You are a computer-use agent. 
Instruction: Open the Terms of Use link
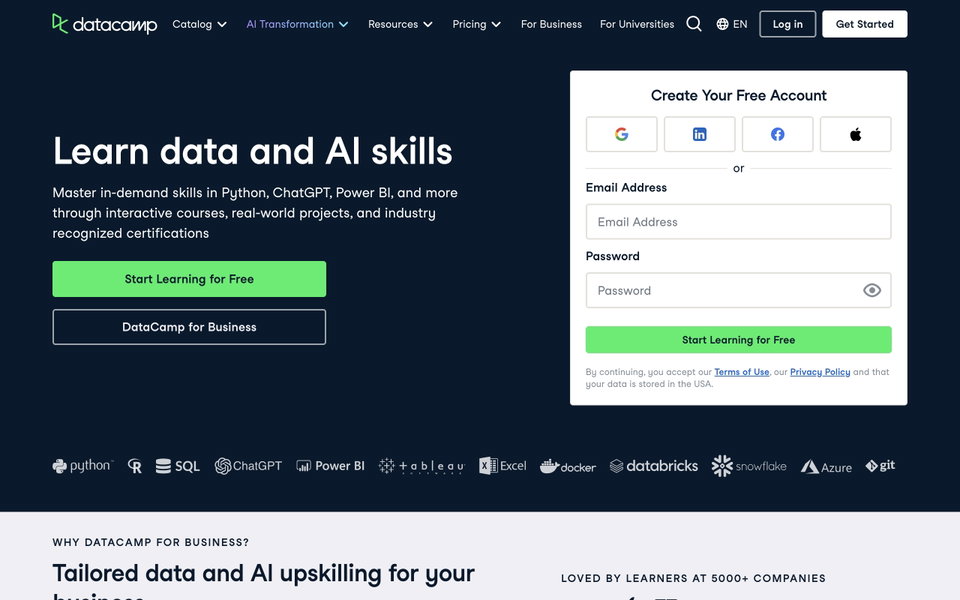[x=741, y=372]
